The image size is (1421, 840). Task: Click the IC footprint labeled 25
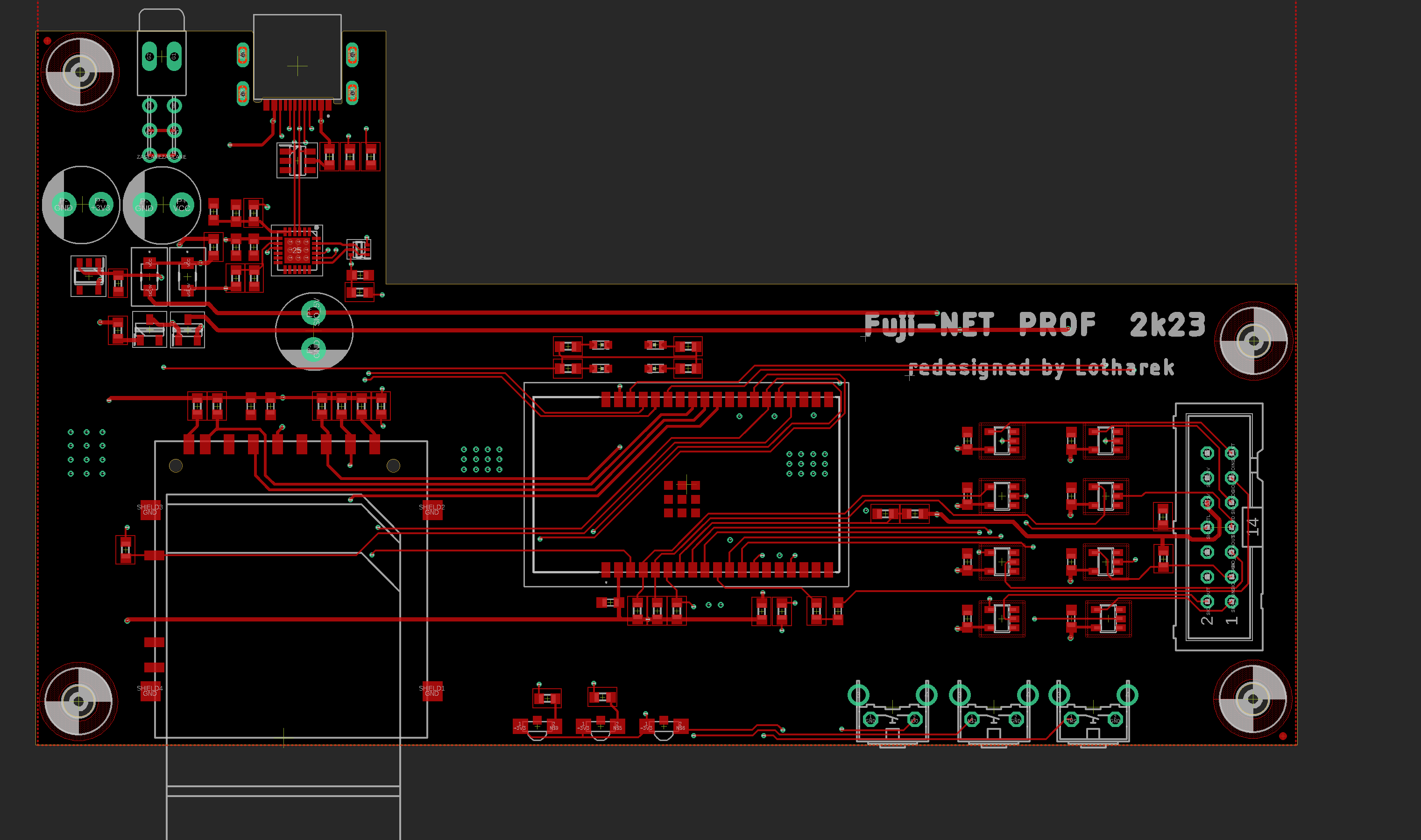[297, 250]
